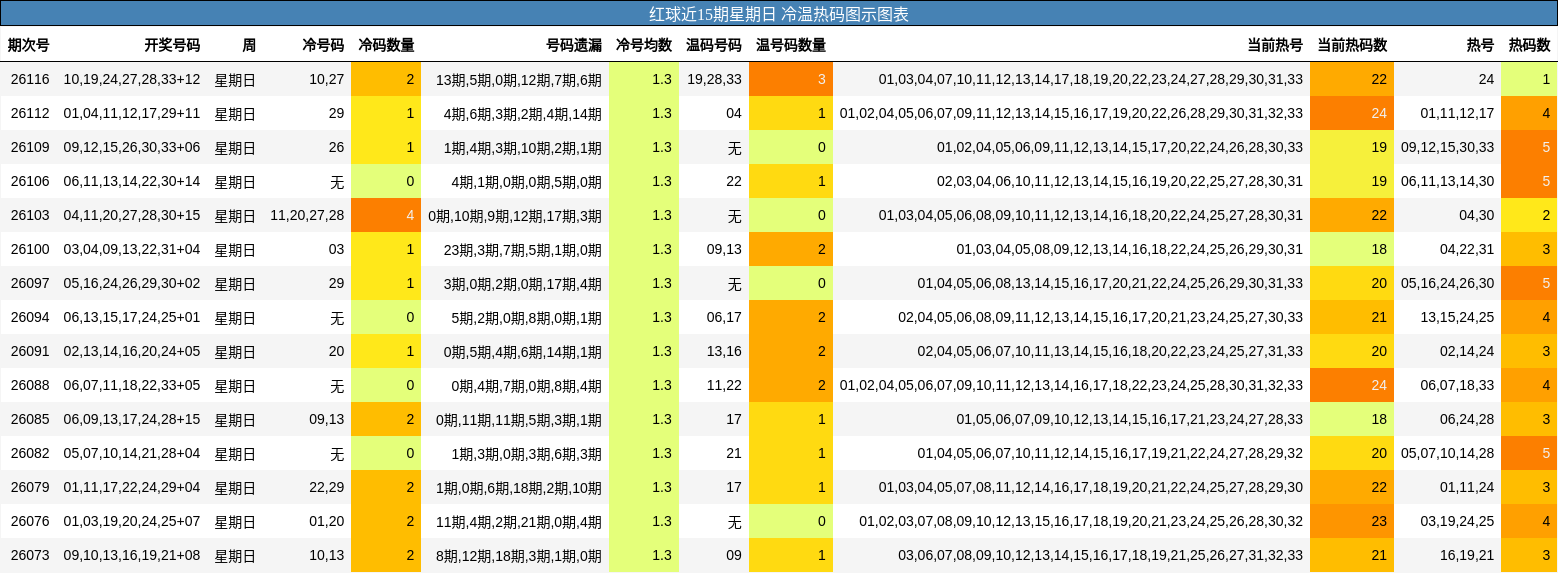Click warm numbers cell 06,17
Screen dimensions: 1558x573
point(724,317)
